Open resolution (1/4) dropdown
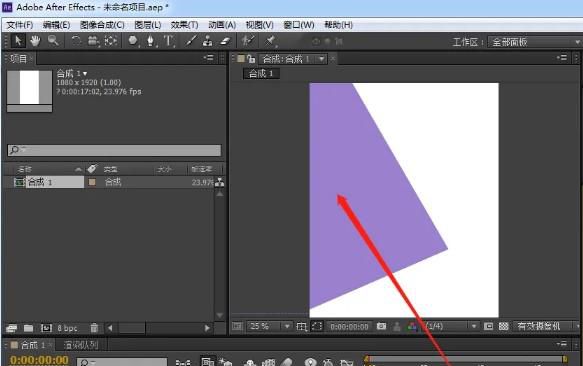583x366 pixels. [451, 326]
